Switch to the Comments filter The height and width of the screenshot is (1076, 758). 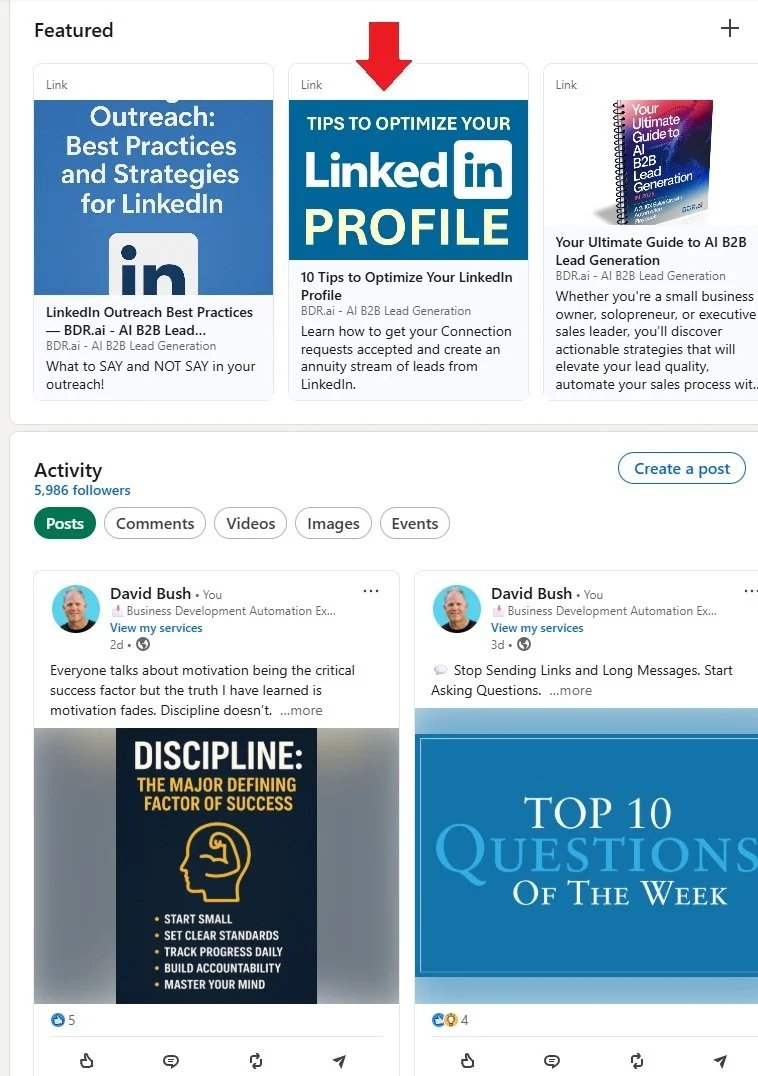155,524
